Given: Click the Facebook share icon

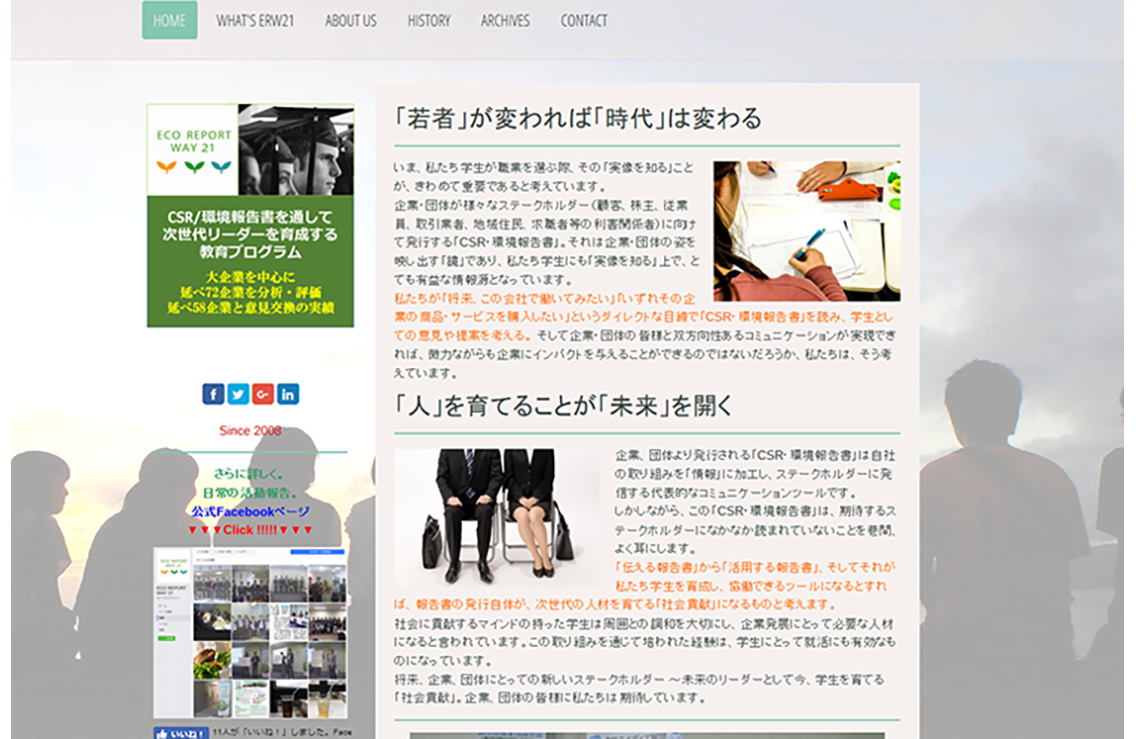Looking at the screenshot, I should (x=213, y=394).
